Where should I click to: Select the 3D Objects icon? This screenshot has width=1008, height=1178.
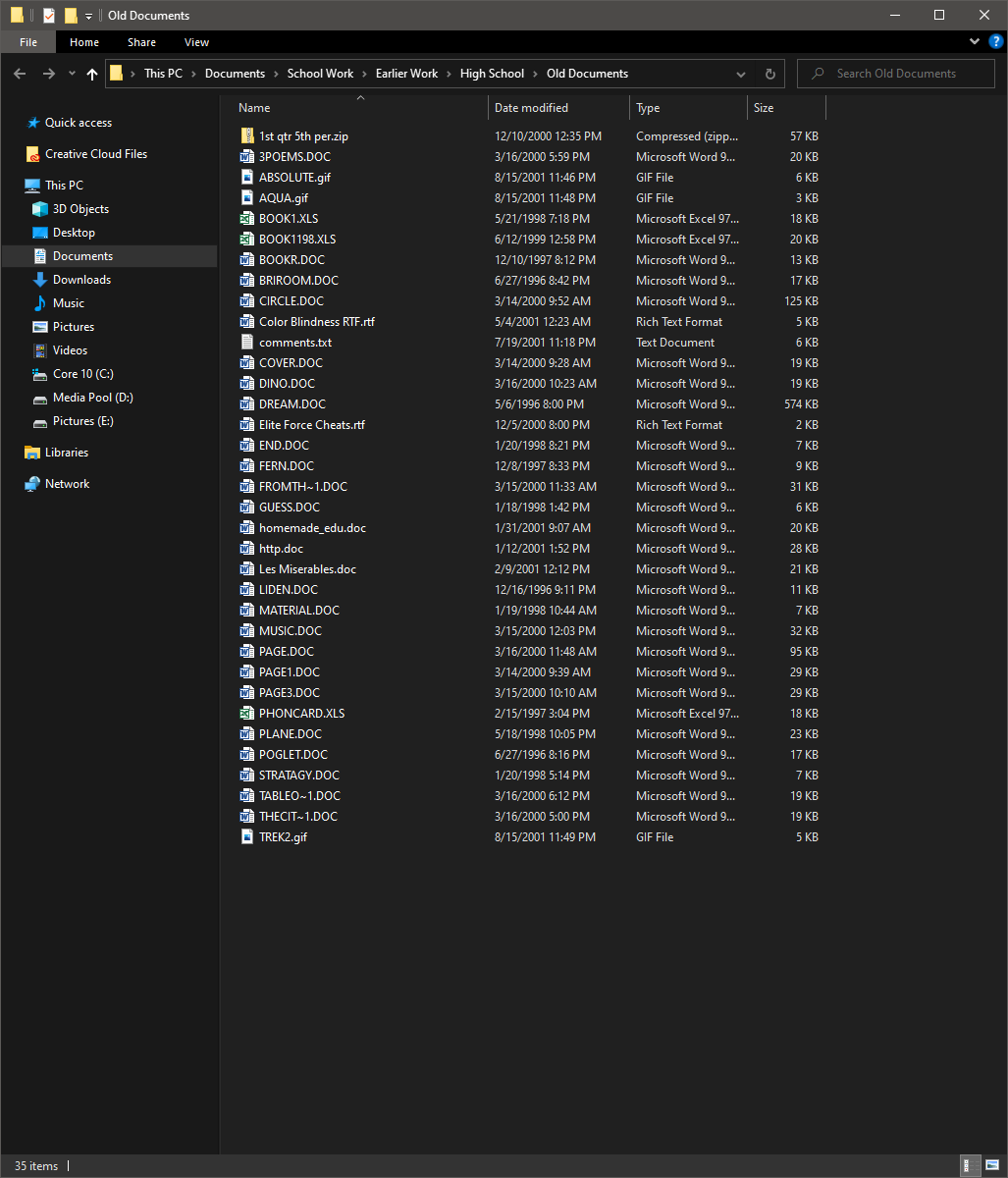click(x=40, y=209)
